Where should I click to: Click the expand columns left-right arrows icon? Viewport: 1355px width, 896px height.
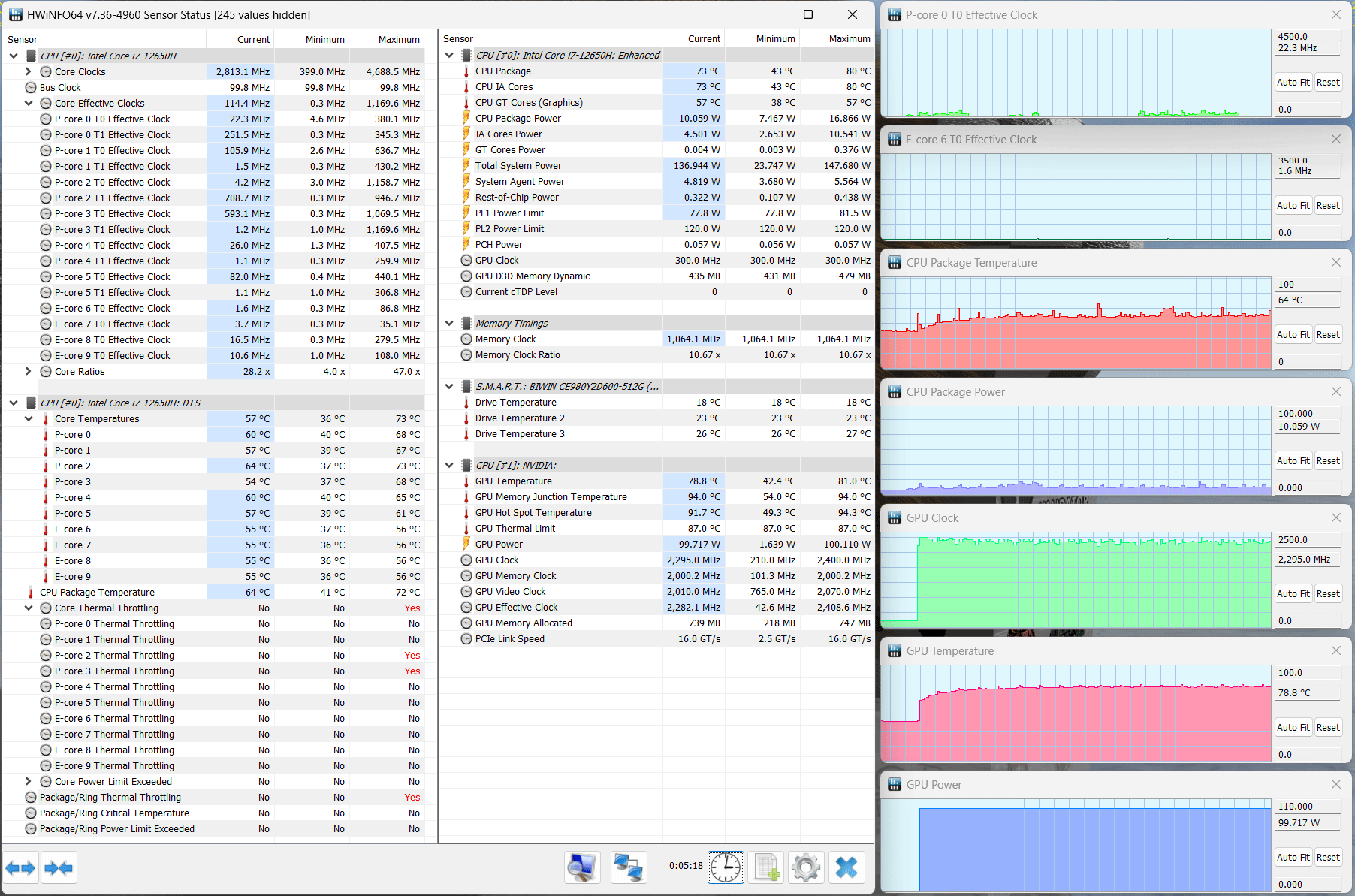click(x=20, y=868)
